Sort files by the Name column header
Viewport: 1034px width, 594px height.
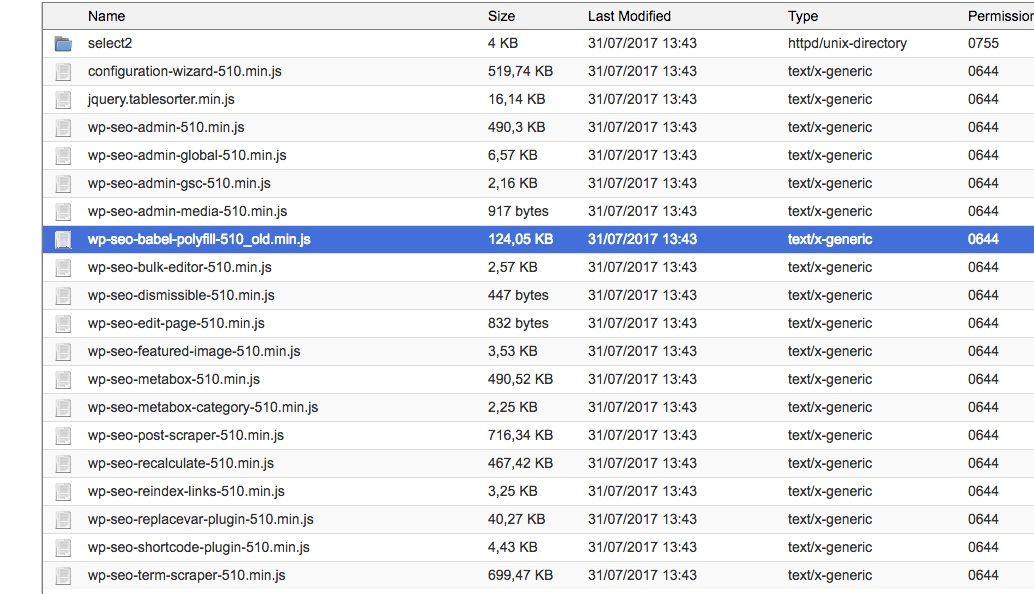tap(106, 16)
